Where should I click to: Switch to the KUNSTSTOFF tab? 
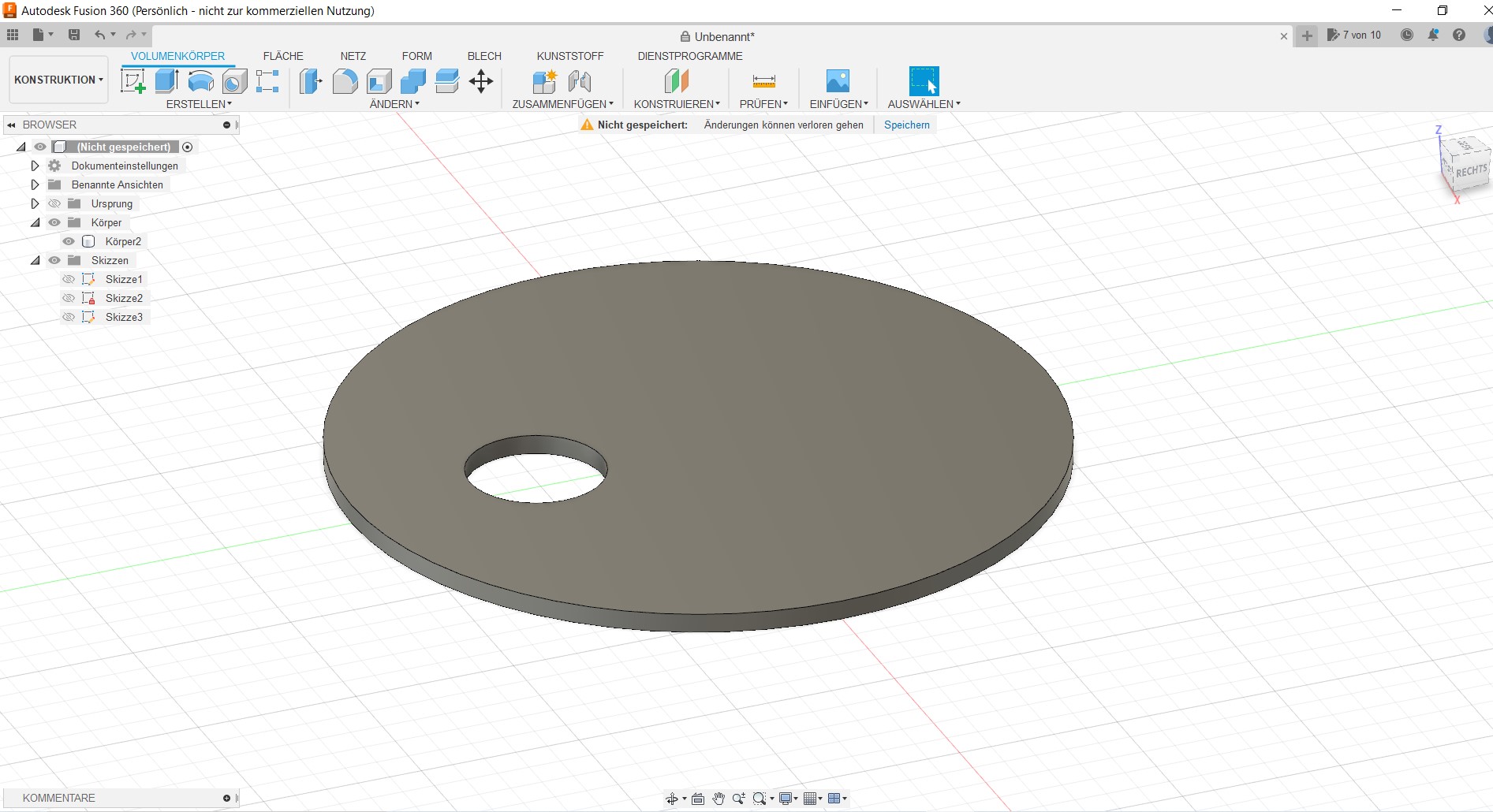(570, 56)
